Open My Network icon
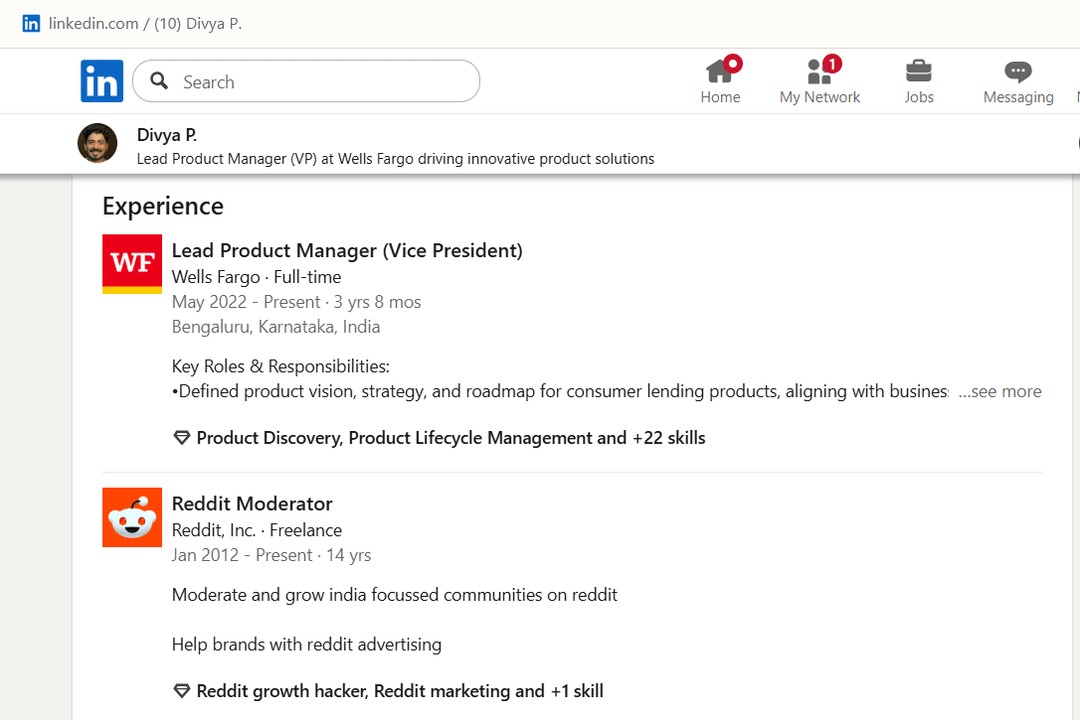The height and width of the screenshot is (720, 1080). coord(819,72)
